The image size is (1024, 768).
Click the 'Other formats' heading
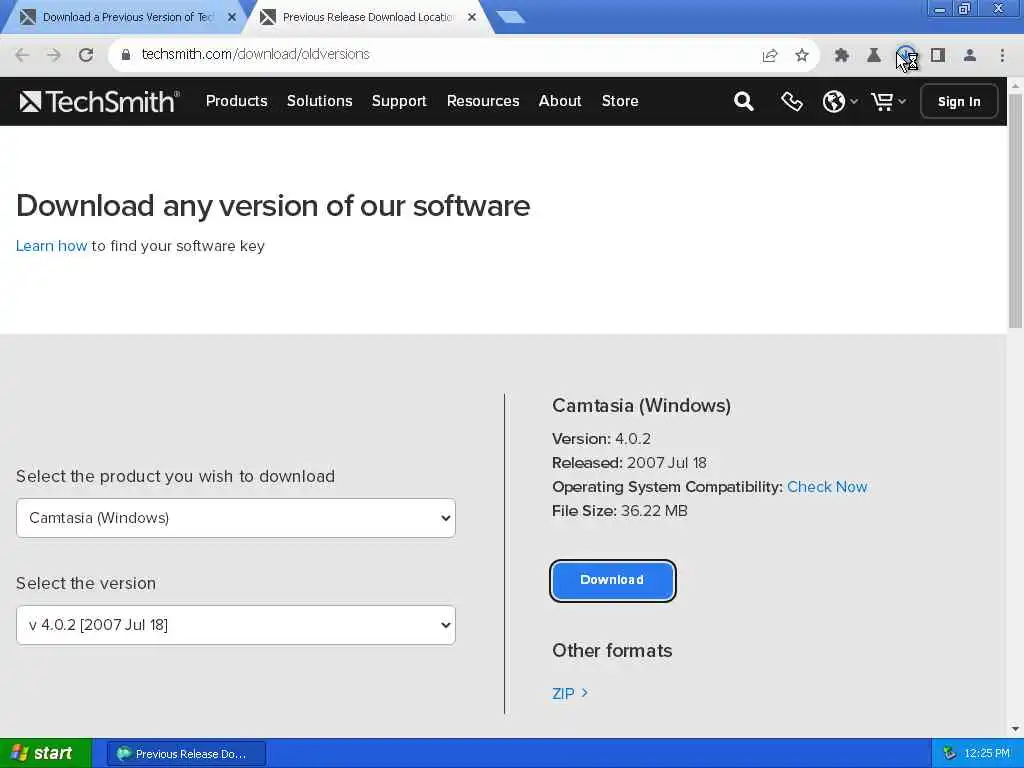[612, 651]
